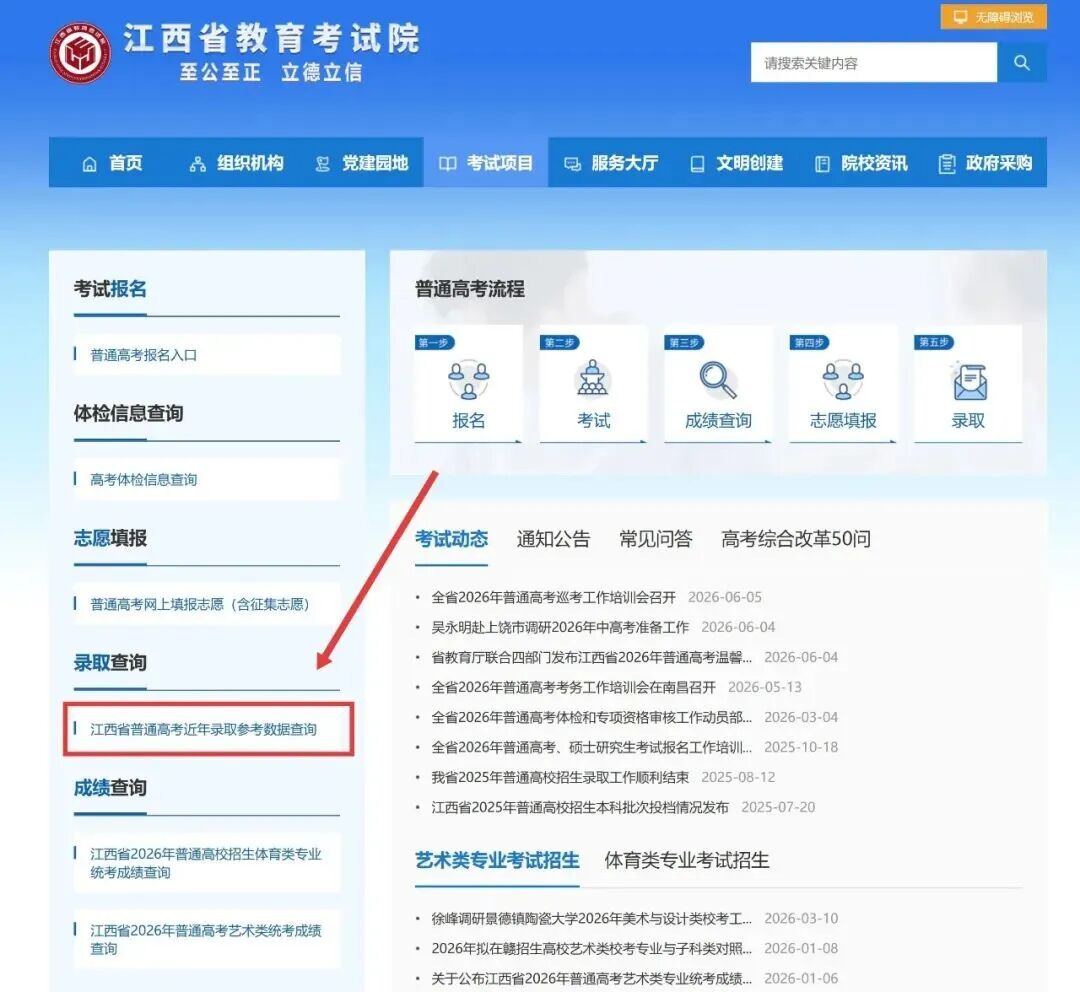This screenshot has width=1080, height=992.
Task: Click the 志愿填报 sidebar section heading
Action: 110,538
